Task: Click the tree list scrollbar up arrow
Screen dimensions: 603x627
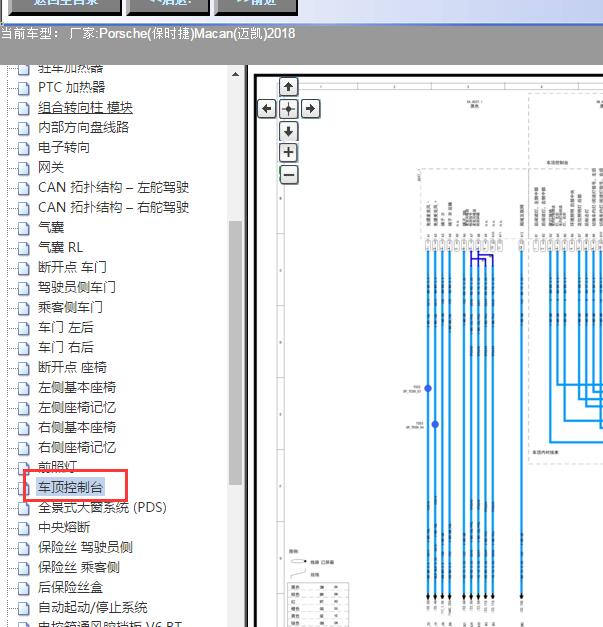Action: click(x=236, y=74)
